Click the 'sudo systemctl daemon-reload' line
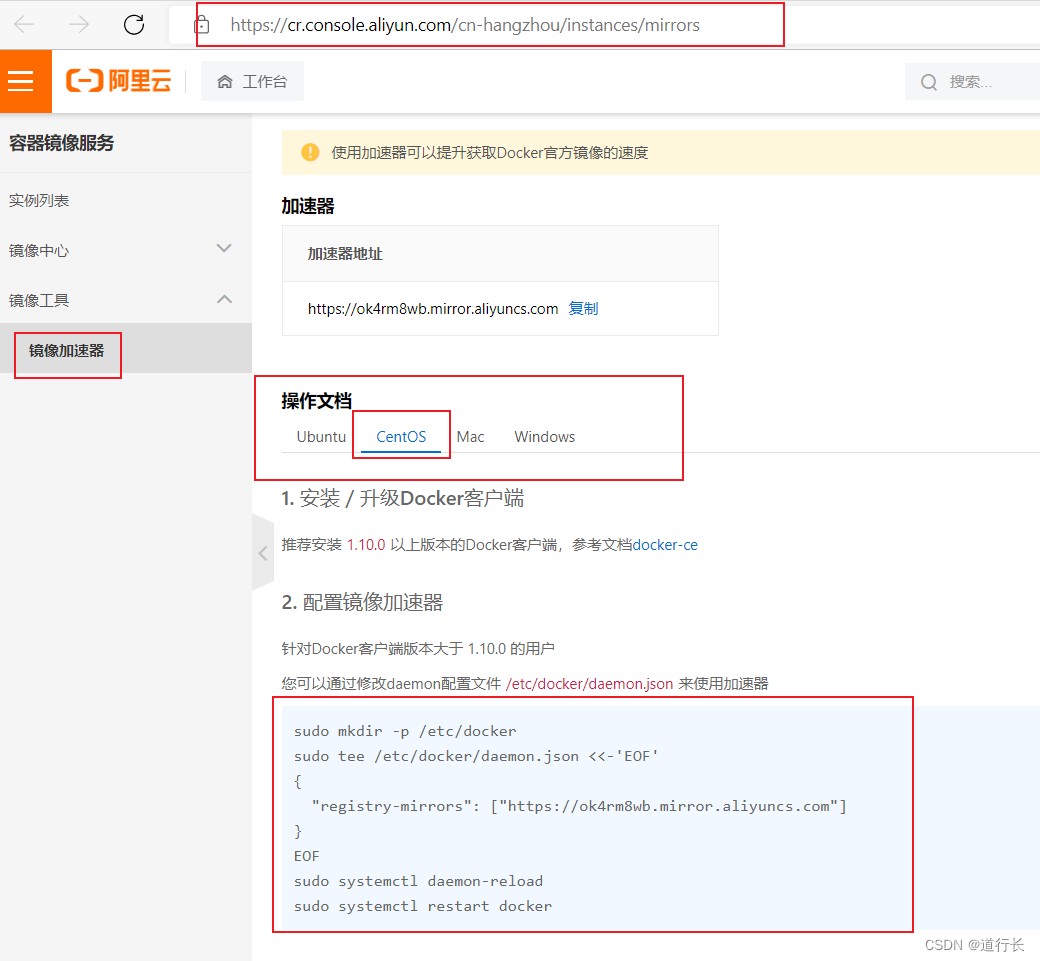1040x961 pixels. click(418, 881)
